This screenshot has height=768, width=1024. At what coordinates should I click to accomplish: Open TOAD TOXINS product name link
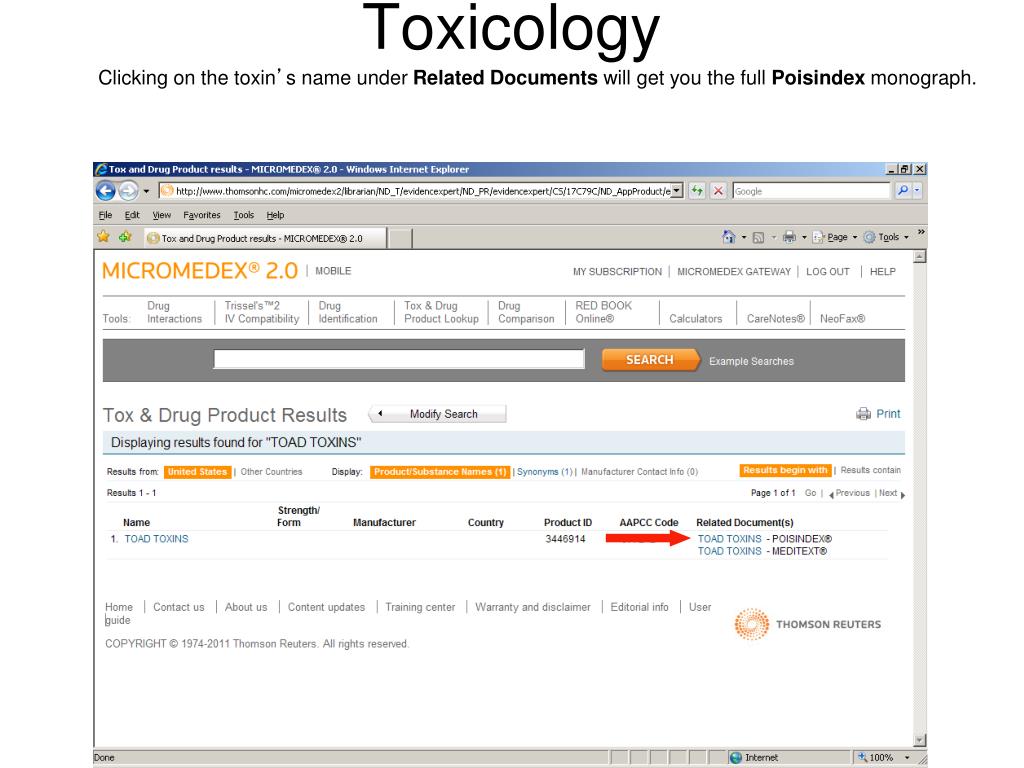[x=156, y=539]
